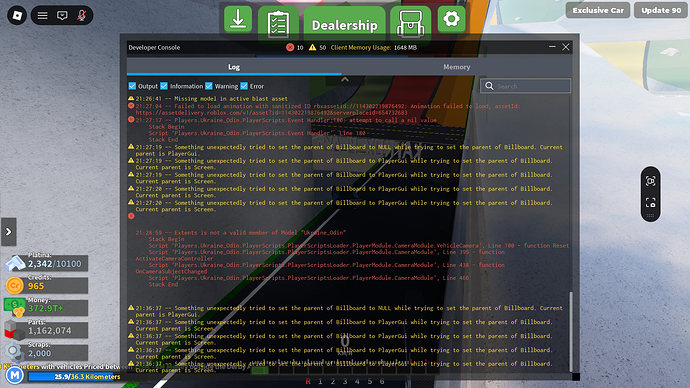Viewport: 690px width, 388px height.
Task: Toggle the muted microphone icon
Action: pyautogui.click(x=81, y=16)
